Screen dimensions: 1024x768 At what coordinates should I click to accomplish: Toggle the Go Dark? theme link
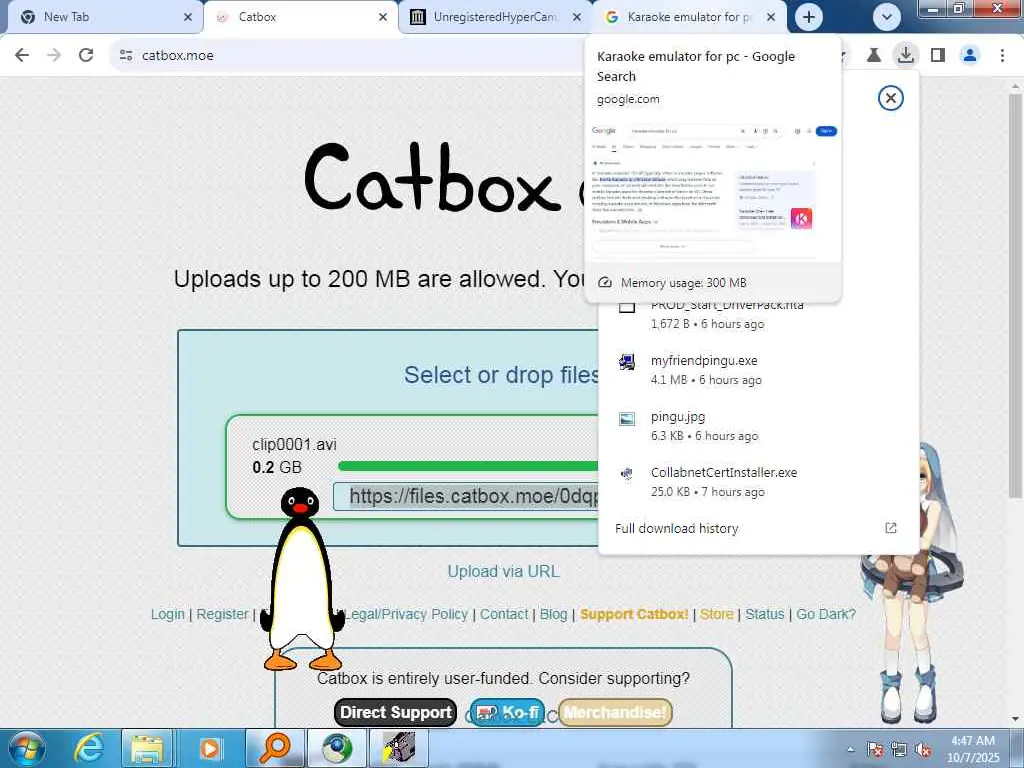(x=826, y=615)
